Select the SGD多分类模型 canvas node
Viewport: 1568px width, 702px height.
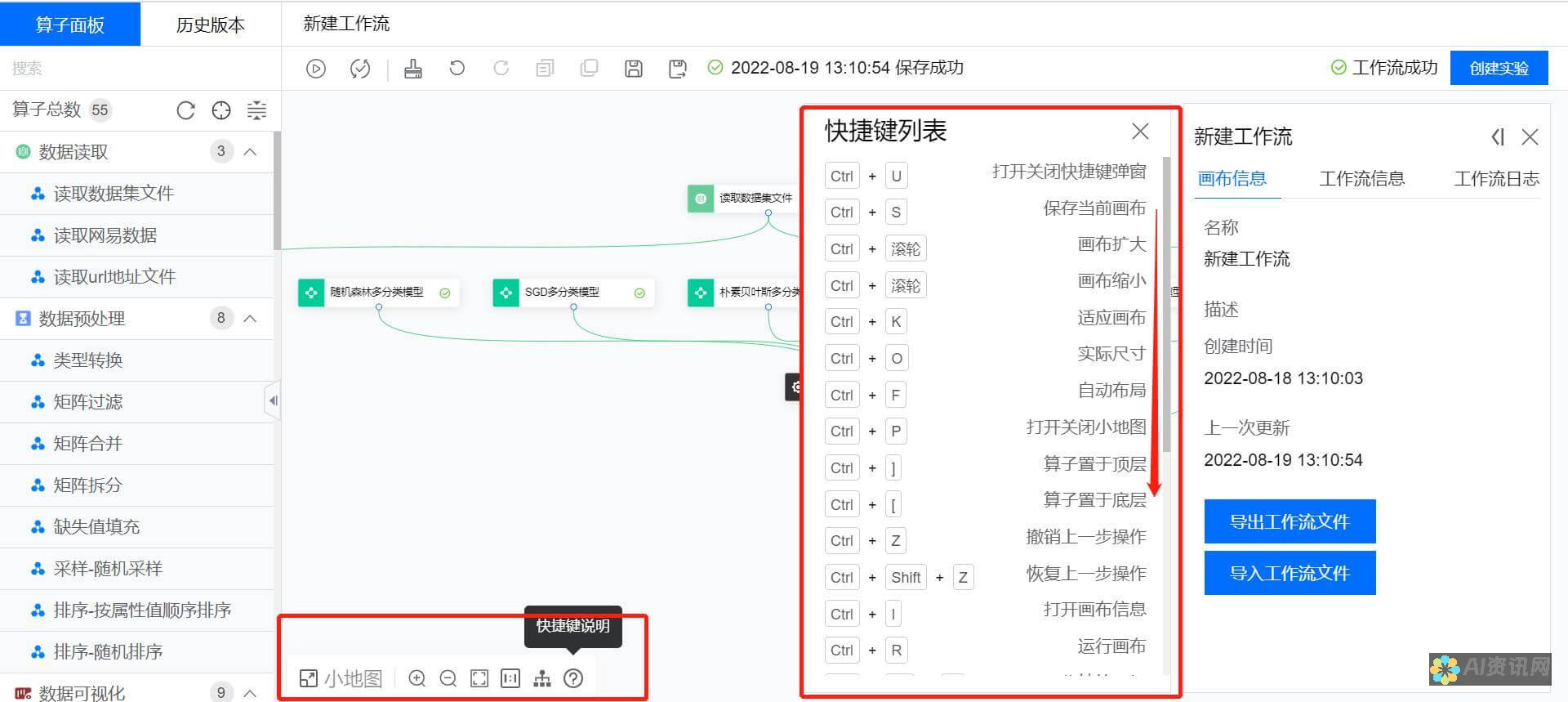[573, 292]
